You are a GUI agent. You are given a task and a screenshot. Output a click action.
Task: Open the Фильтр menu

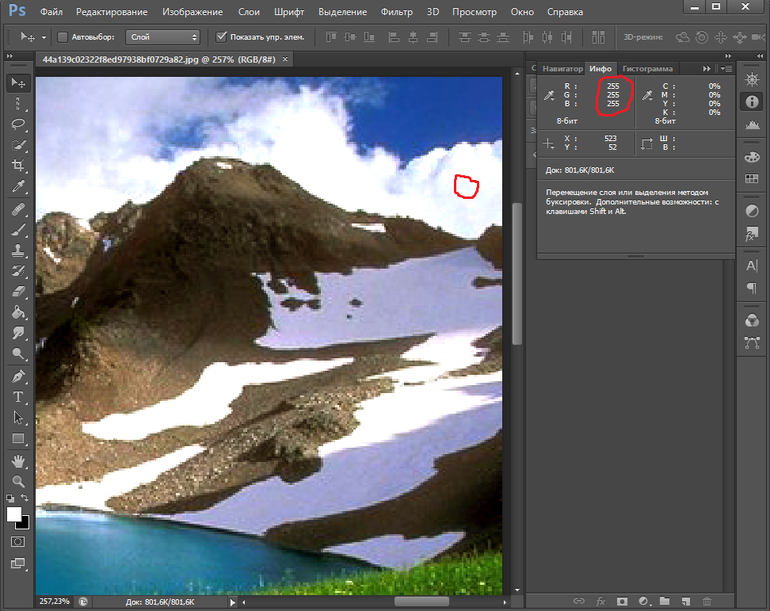[x=396, y=12]
